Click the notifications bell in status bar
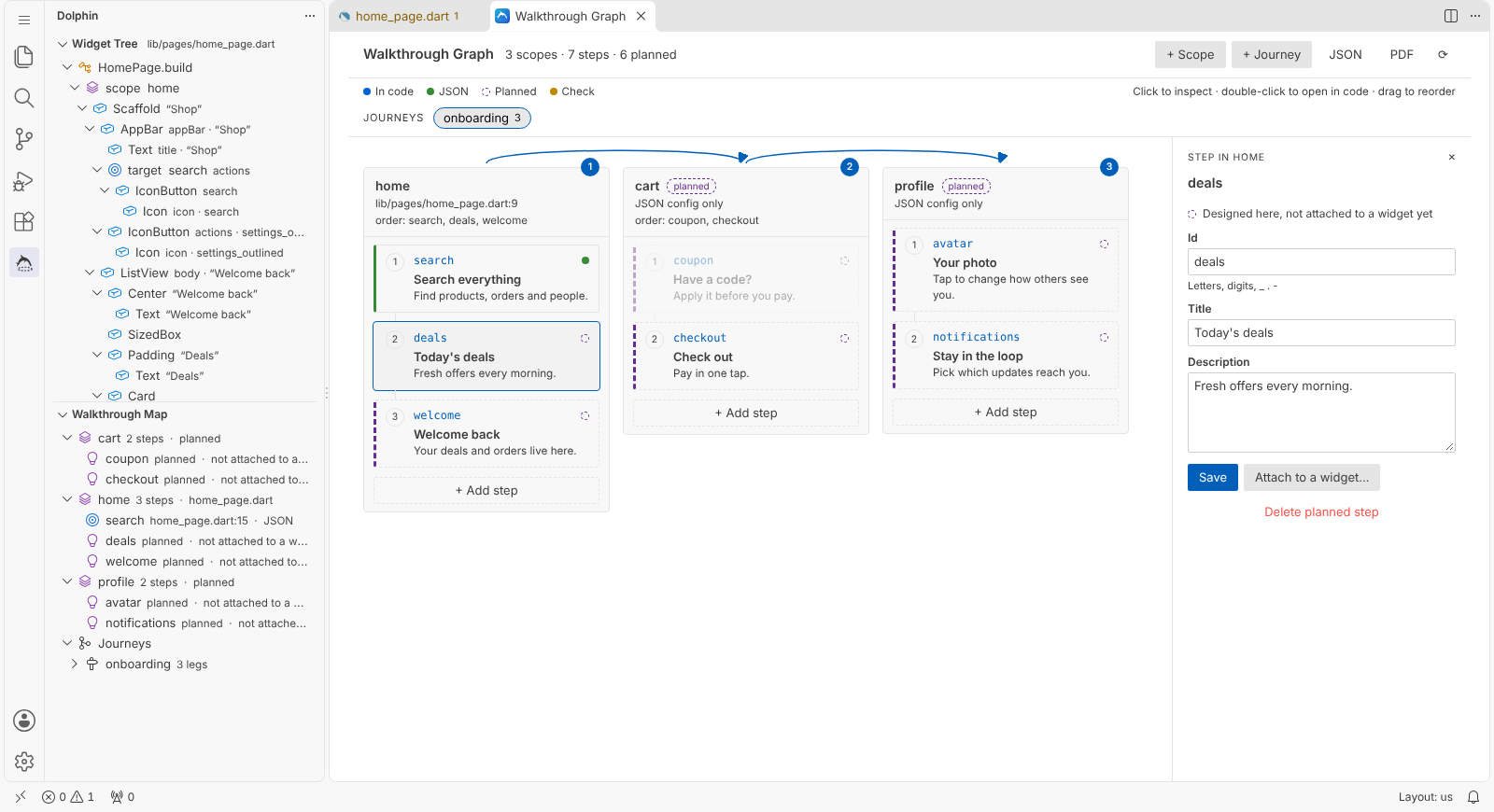Viewport: 1494px width, 812px height. pos(1473,797)
